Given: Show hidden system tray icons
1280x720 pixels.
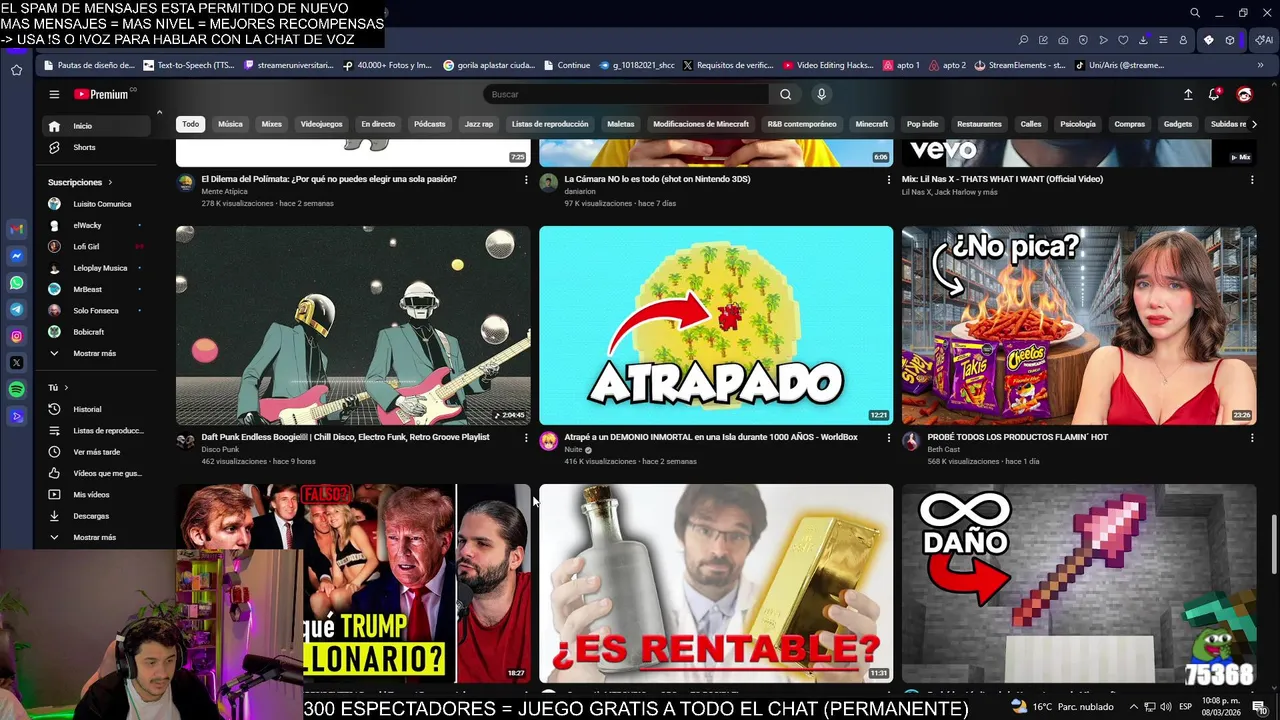Looking at the screenshot, I should [1134, 707].
